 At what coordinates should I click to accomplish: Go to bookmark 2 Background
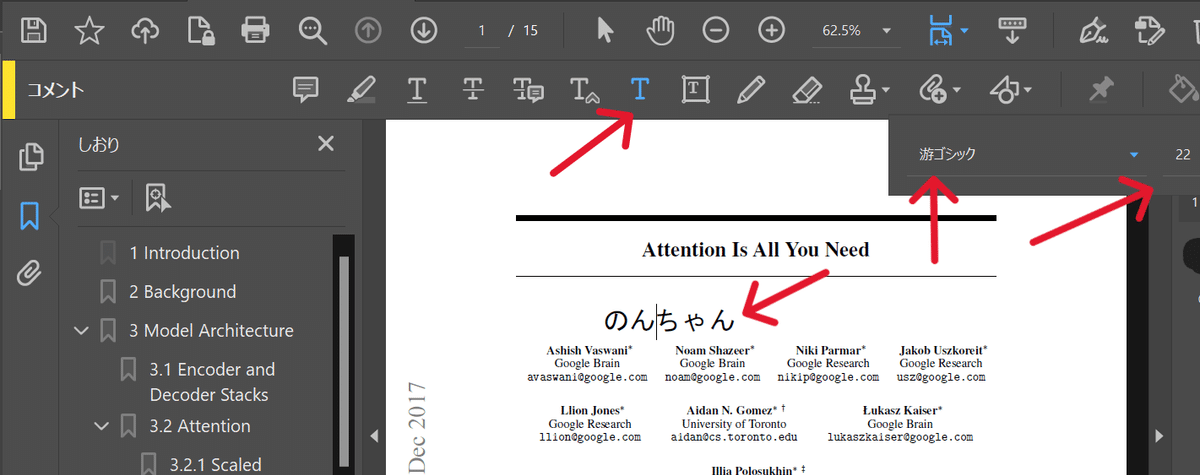[182, 292]
